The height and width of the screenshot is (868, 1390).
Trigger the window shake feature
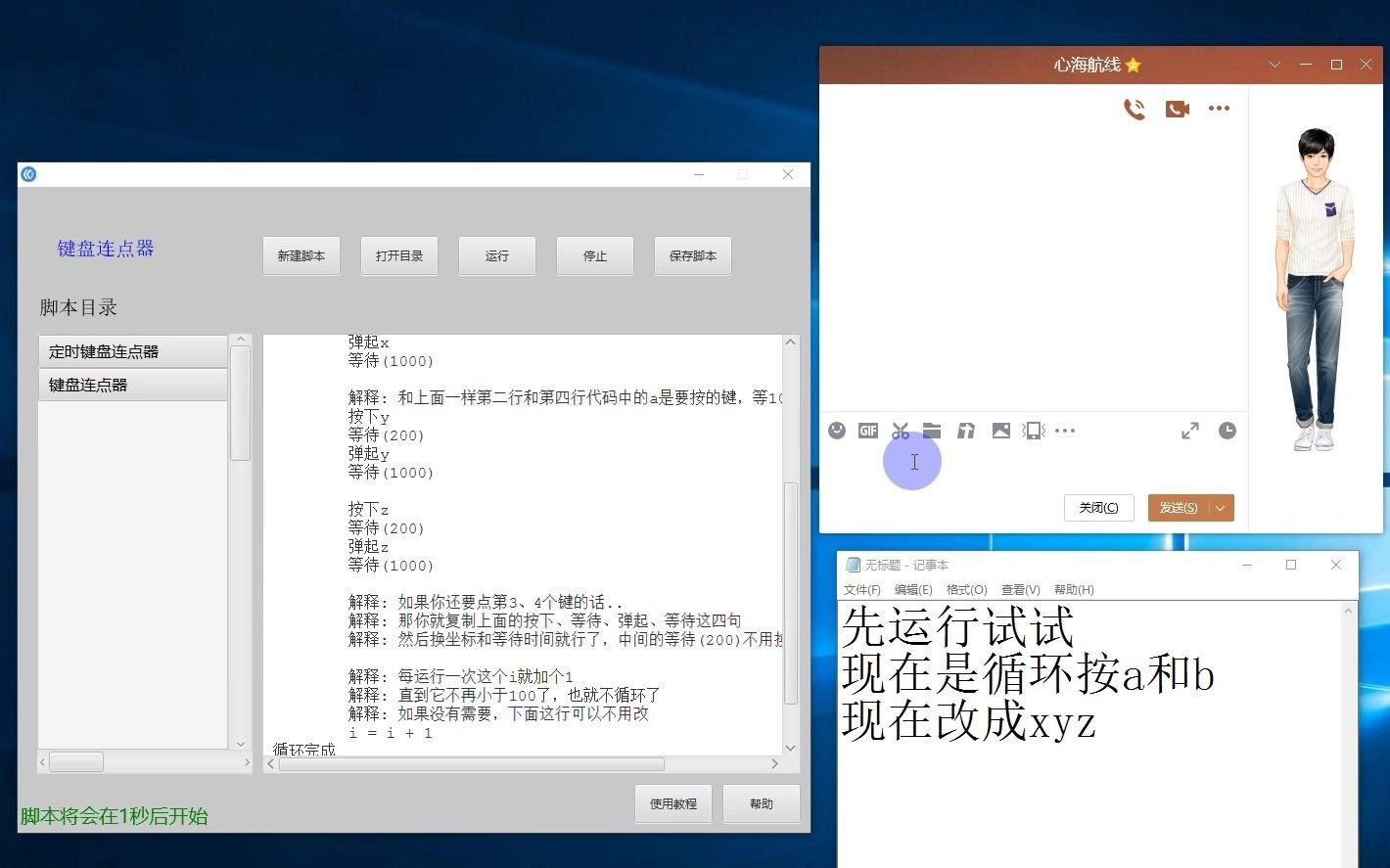coord(1033,431)
